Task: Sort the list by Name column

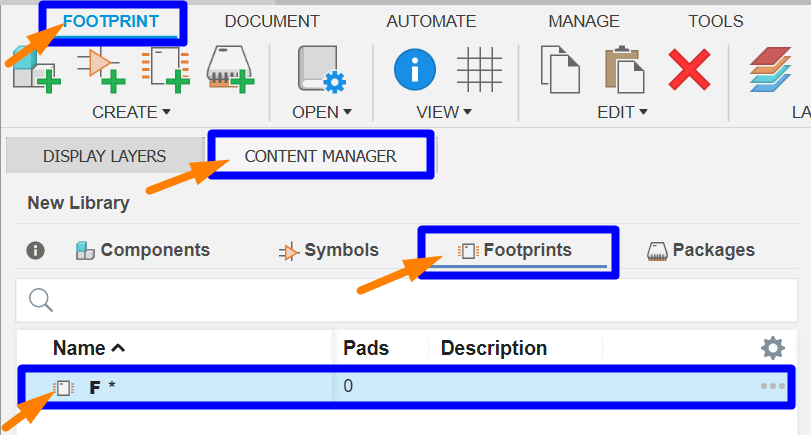Action: click(89, 348)
